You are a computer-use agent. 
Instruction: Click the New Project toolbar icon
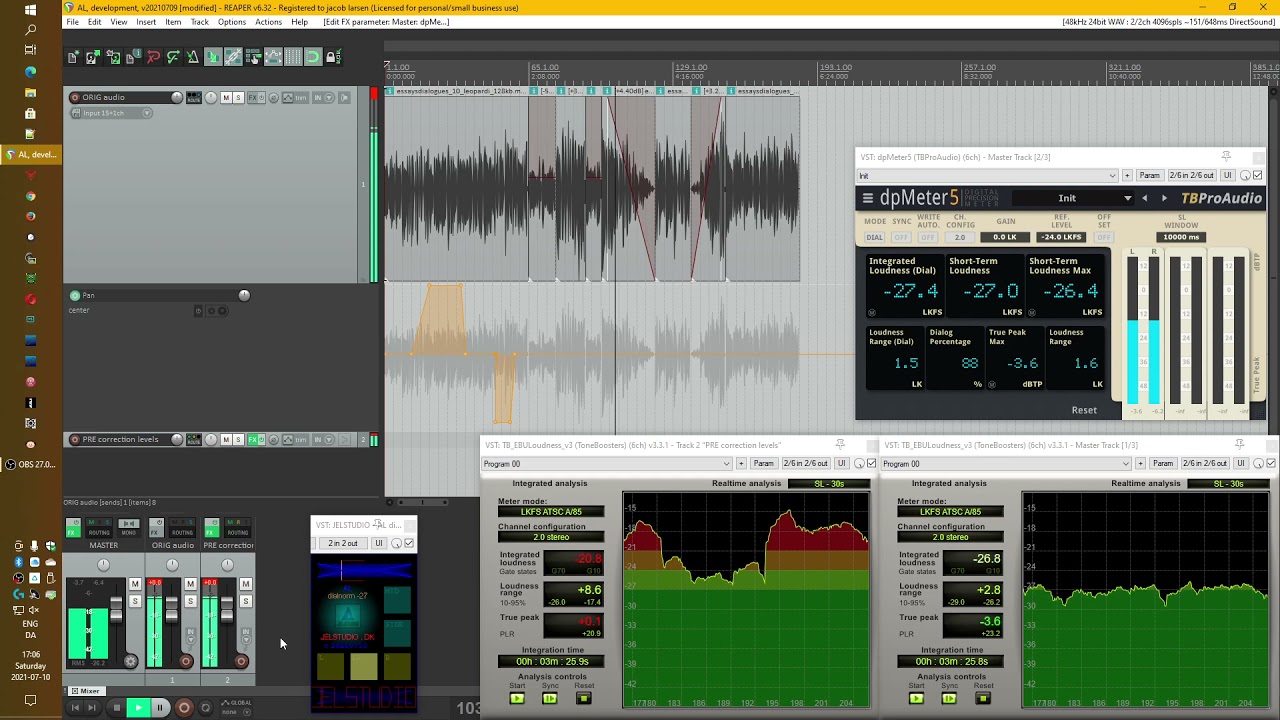click(73, 58)
